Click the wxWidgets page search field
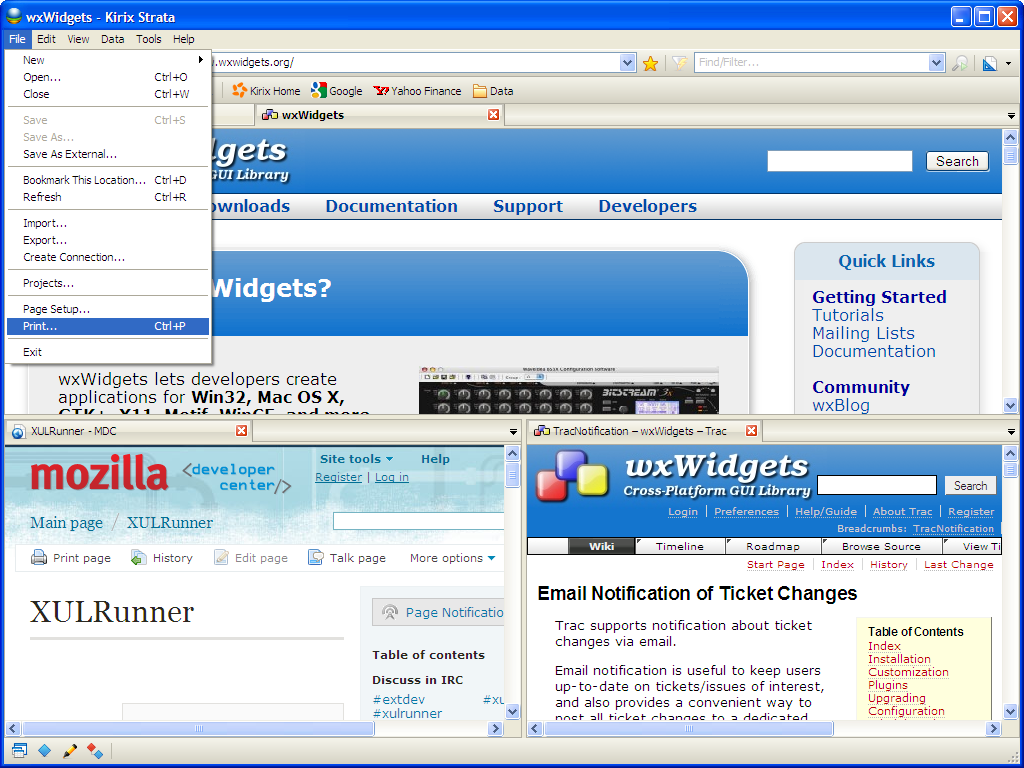 click(x=840, y=161)
